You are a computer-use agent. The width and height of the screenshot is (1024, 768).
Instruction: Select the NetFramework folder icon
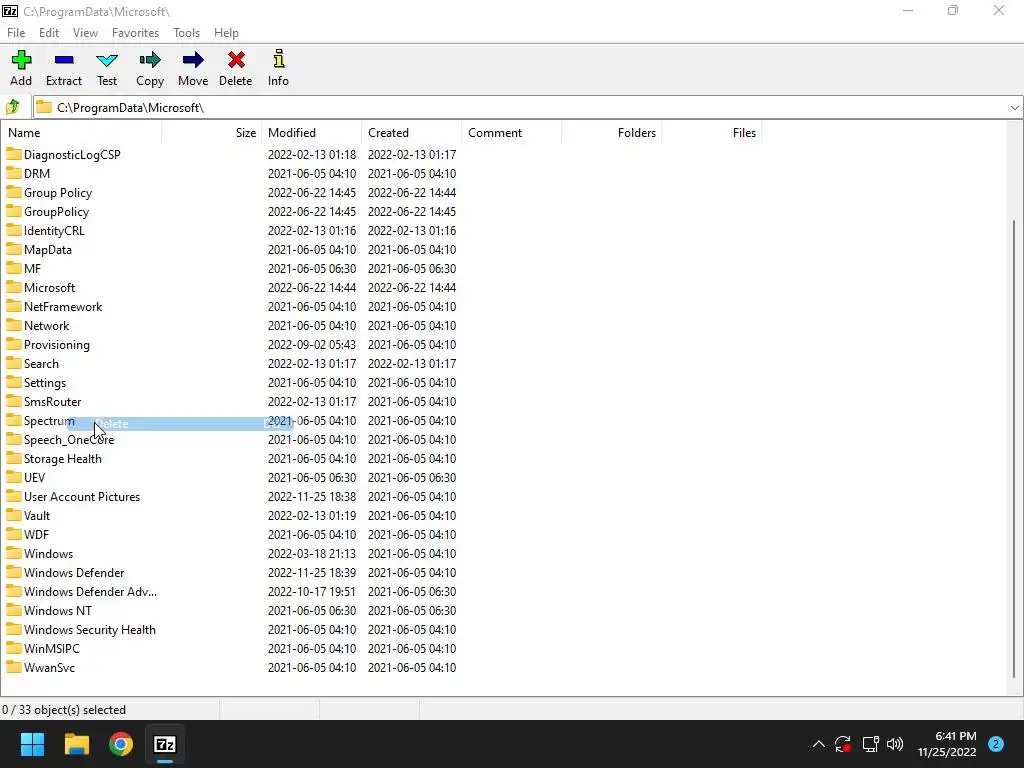coord(14,306)
